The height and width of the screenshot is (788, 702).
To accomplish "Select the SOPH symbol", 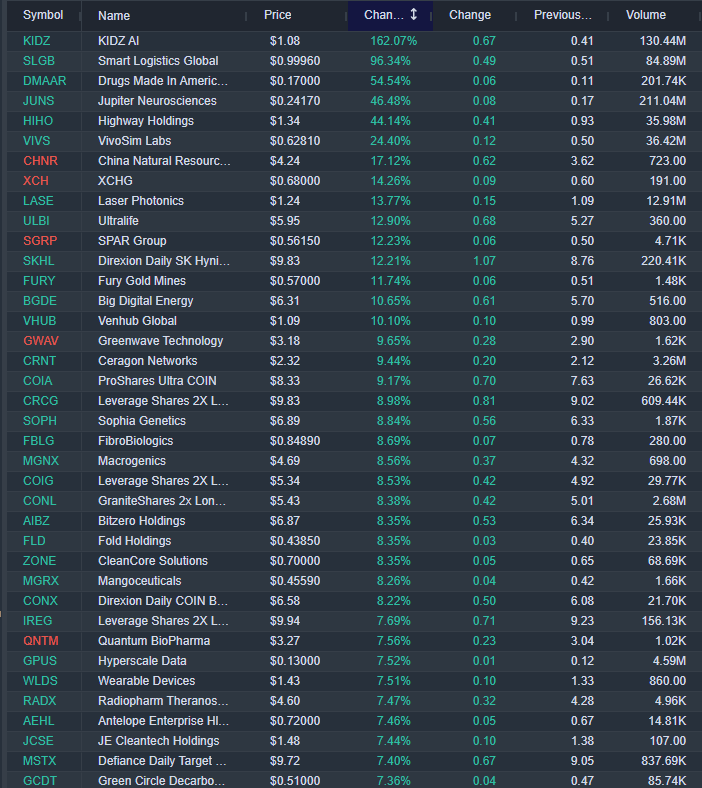I will point(40,421).
